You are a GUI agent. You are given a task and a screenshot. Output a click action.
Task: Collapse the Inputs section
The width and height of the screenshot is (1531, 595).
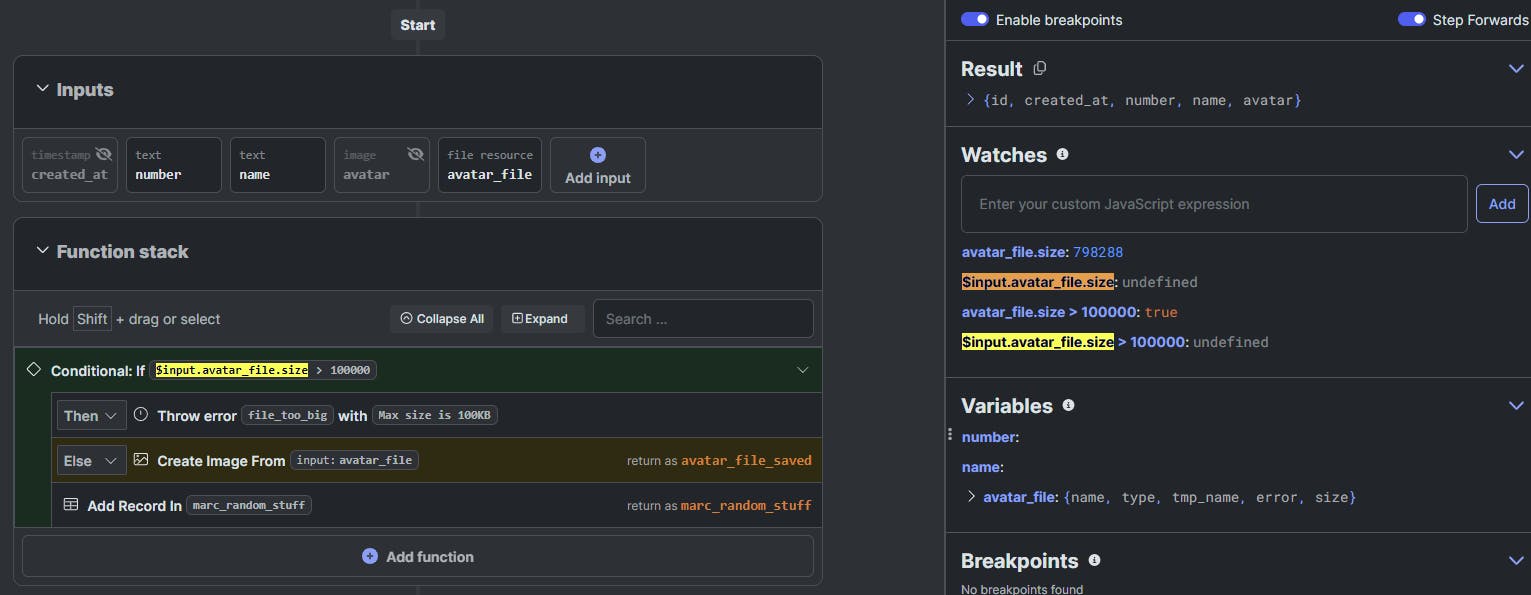(42, 89)
